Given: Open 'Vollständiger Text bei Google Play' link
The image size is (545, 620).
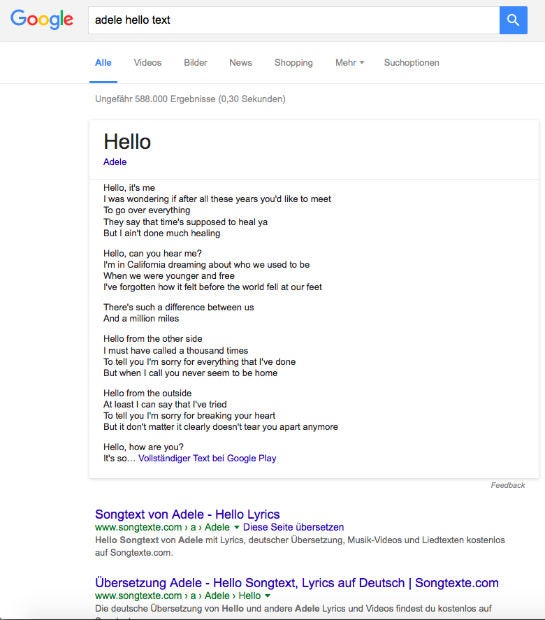Looking at the screenshot, I should click(x=207, y=458).
